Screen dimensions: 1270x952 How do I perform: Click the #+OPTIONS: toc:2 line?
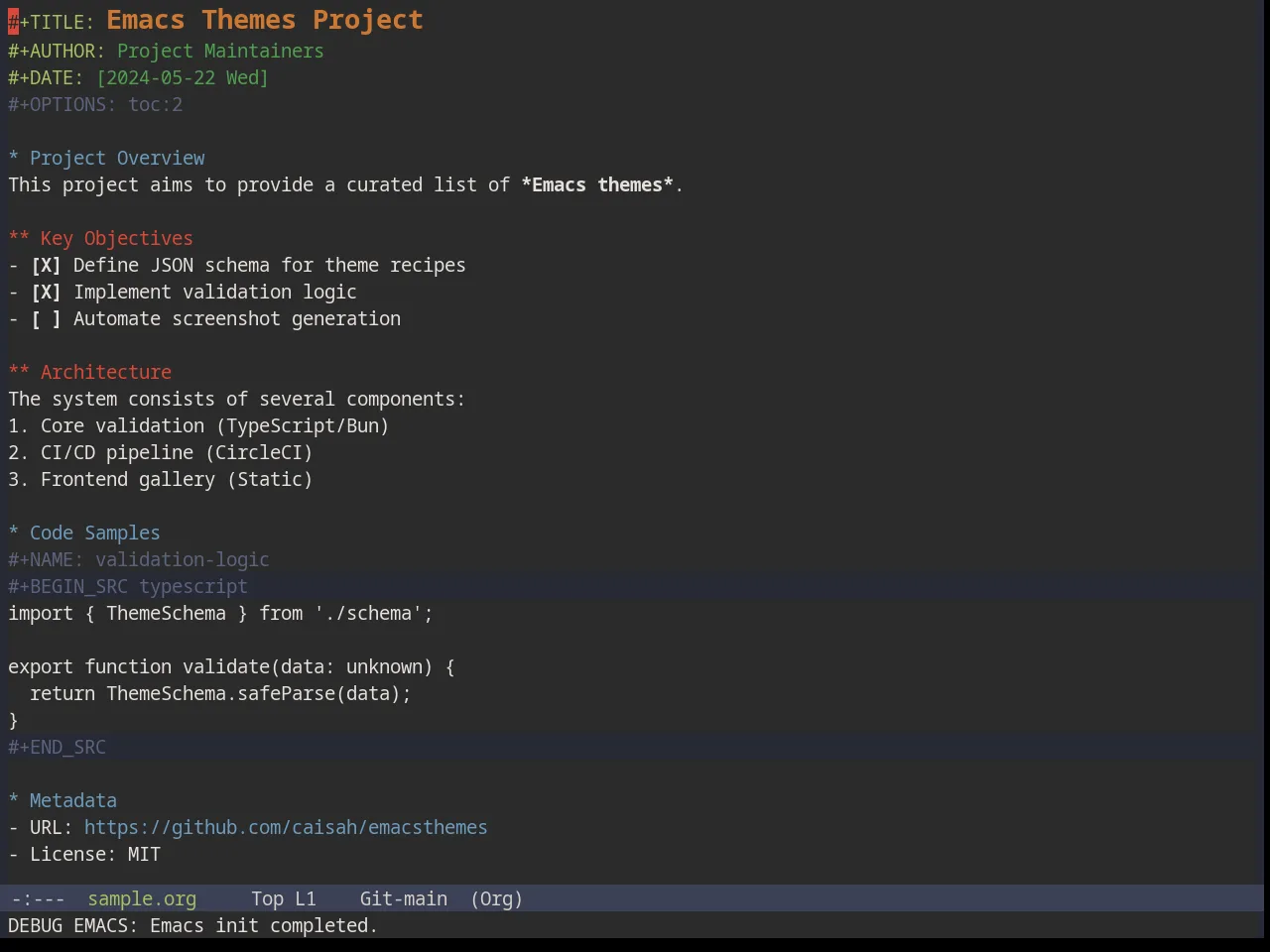click(95, 105)
